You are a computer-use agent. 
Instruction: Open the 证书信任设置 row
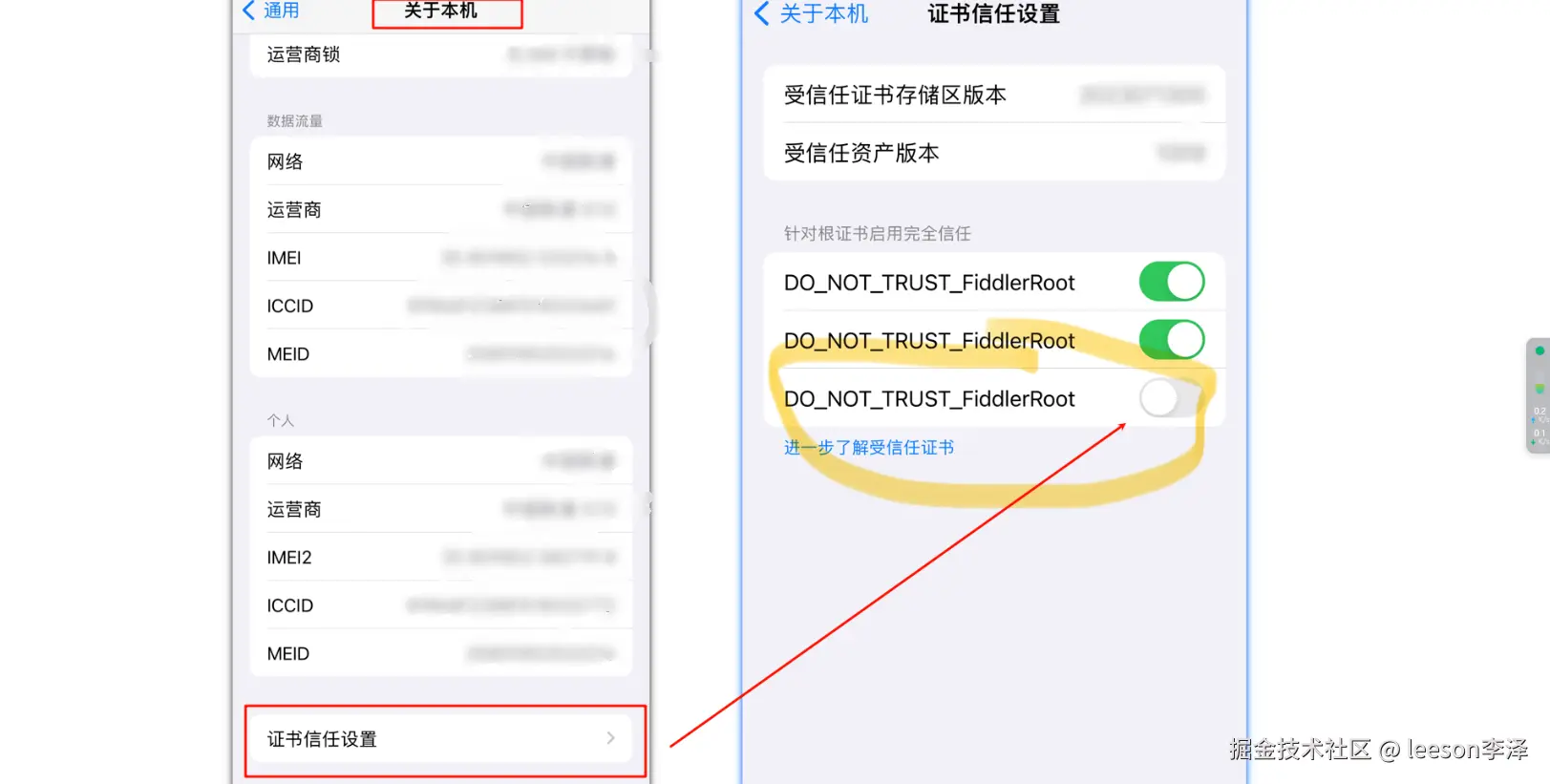coord(441,739)
